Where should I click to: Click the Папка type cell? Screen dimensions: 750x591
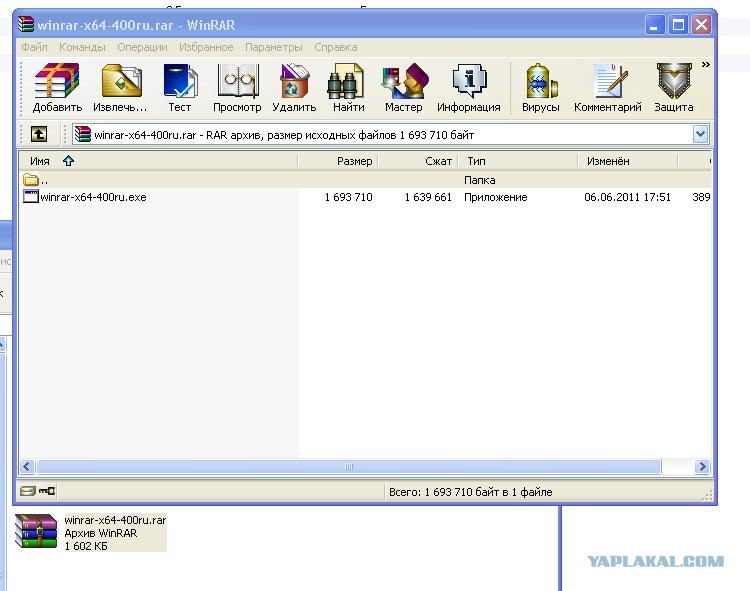pos(480,180)
